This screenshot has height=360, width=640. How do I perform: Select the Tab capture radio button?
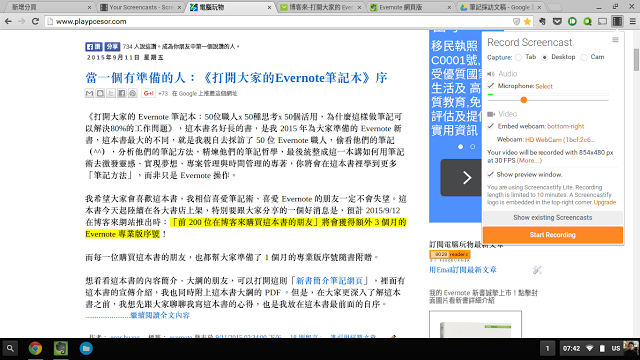518,58
